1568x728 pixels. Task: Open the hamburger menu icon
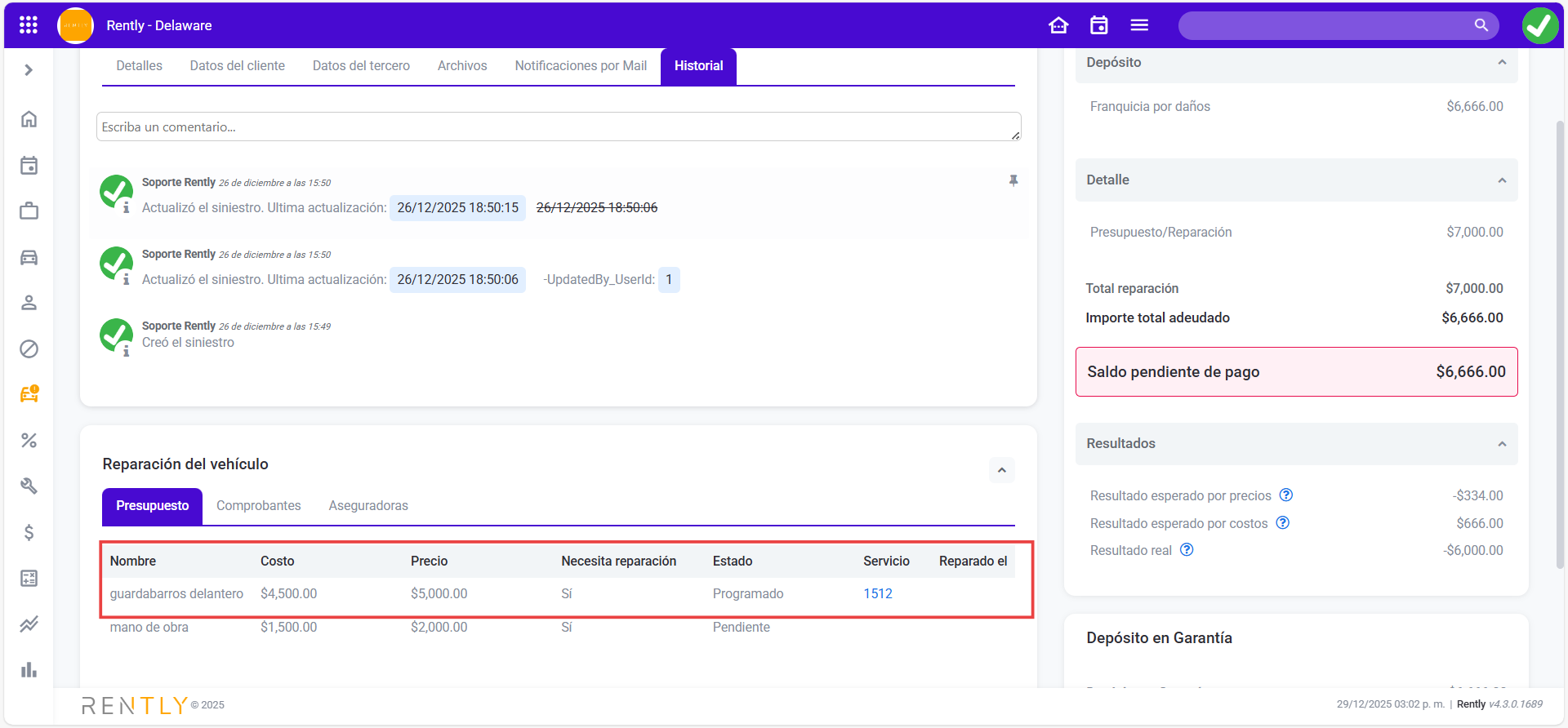(x=1139, y=25)
